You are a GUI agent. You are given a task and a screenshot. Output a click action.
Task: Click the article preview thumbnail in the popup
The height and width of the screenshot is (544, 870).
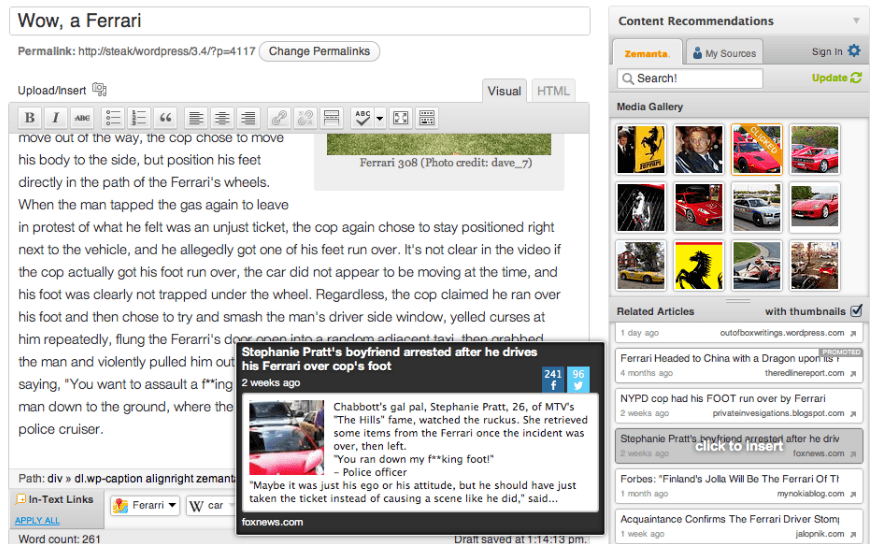coord(286,437)
